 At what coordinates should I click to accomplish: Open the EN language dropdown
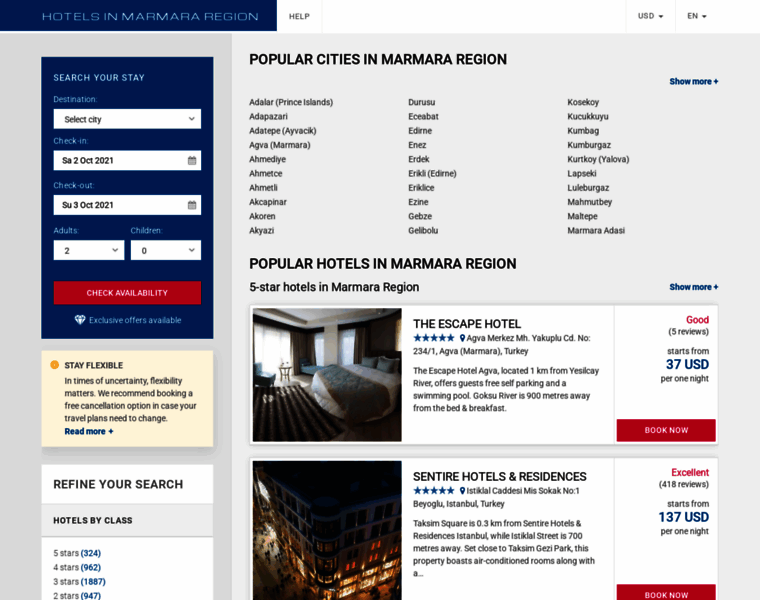(x=697, y=16)
